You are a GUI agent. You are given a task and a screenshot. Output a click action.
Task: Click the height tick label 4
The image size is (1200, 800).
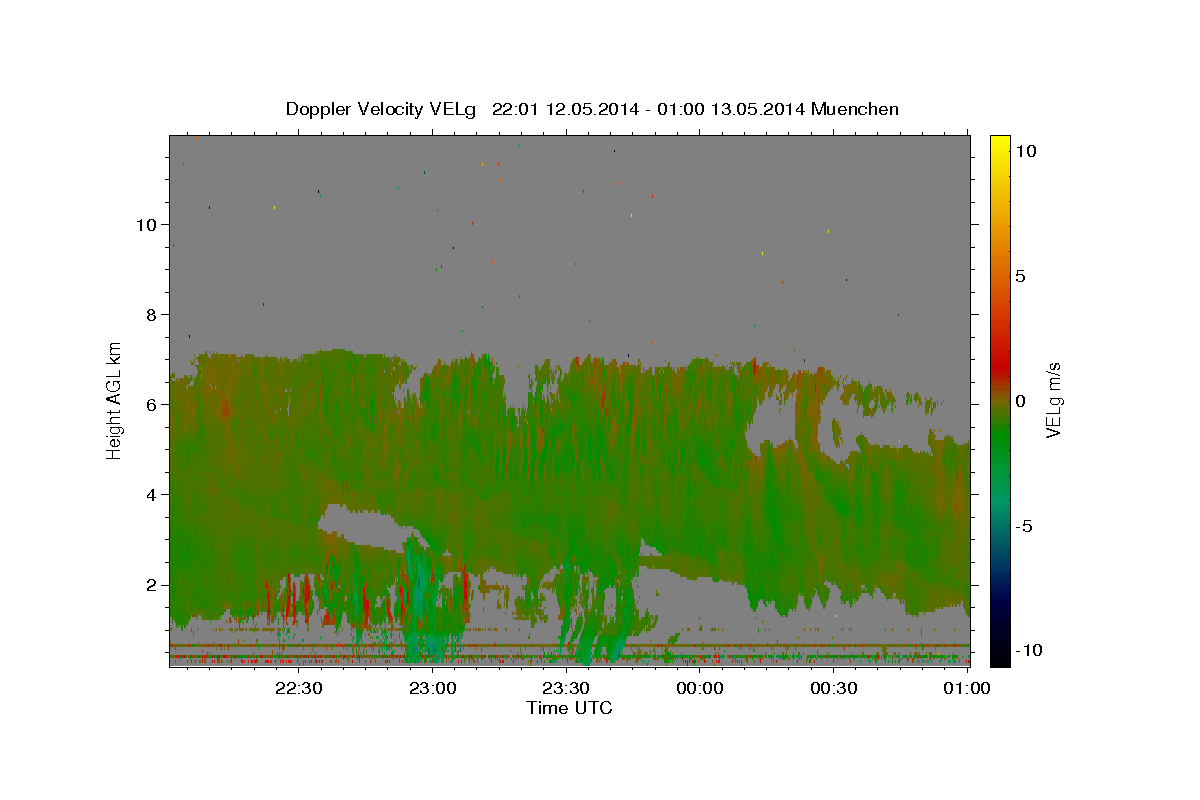click(x=151, y=494)
